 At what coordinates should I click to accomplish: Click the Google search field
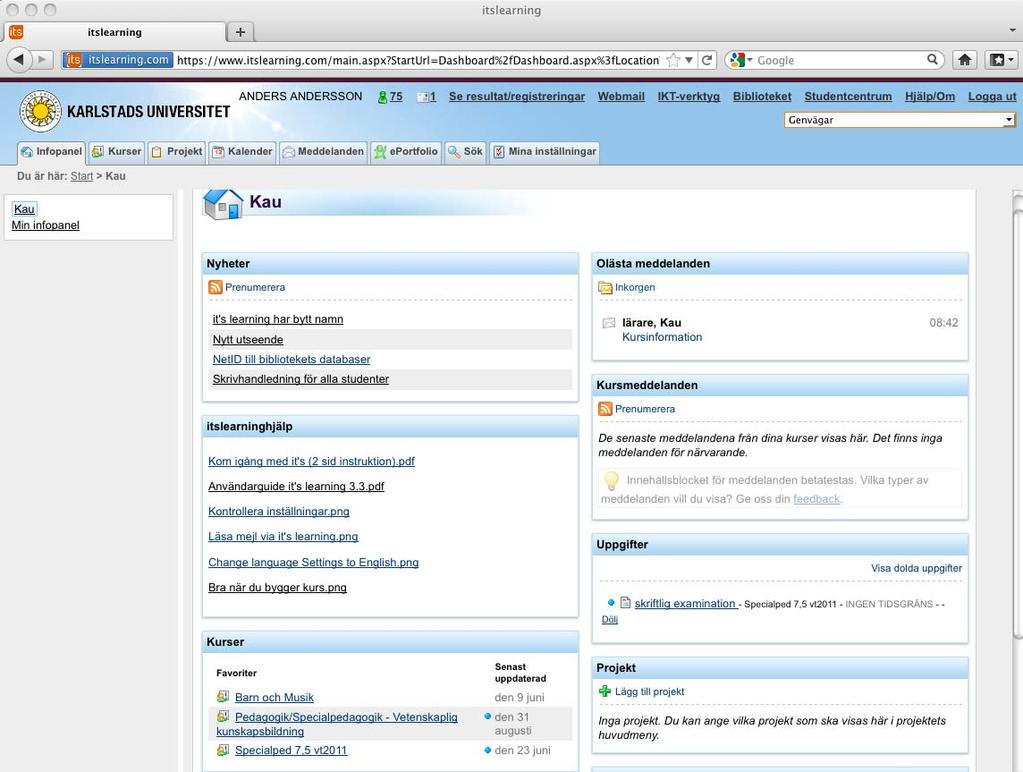pos(840,60)
